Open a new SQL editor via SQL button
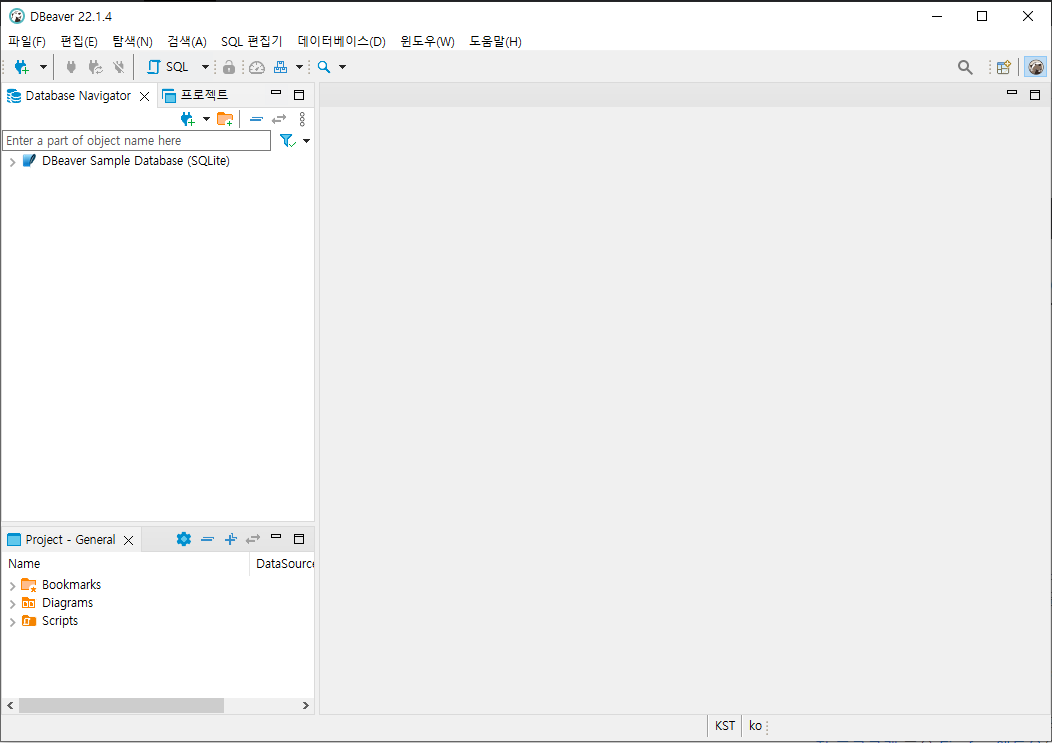Image resolution: width=1052 pixels, height=743 pixels. point(168,67)
